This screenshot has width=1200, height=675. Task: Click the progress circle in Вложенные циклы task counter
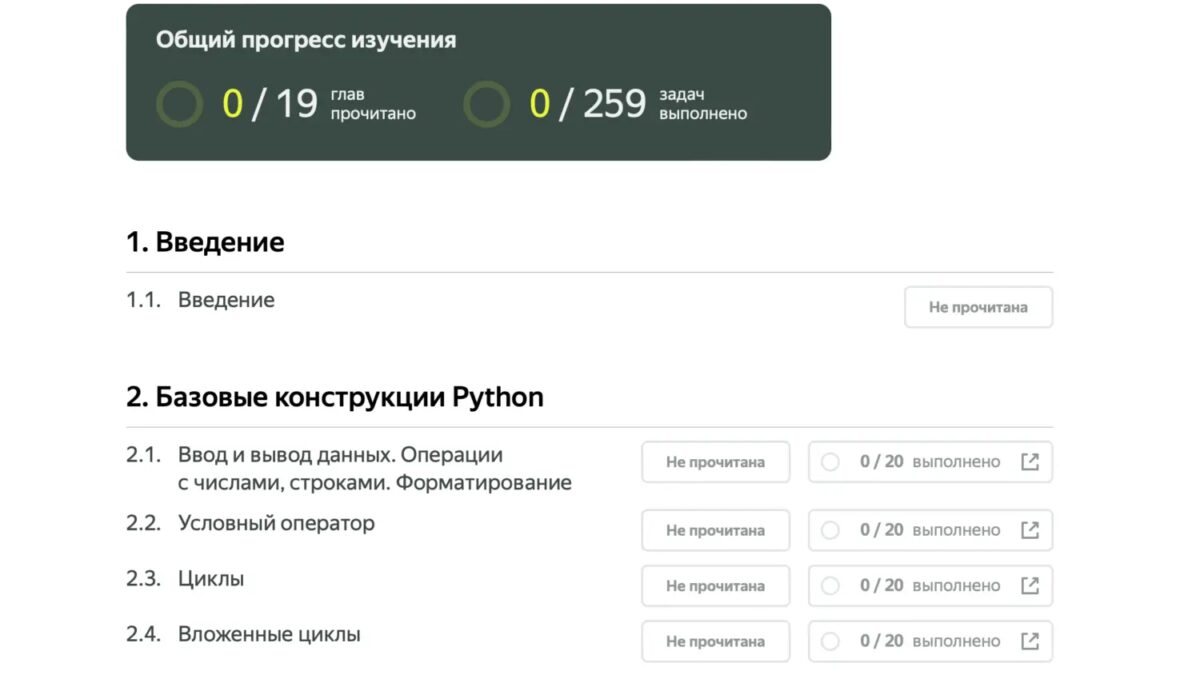point(830,641)
